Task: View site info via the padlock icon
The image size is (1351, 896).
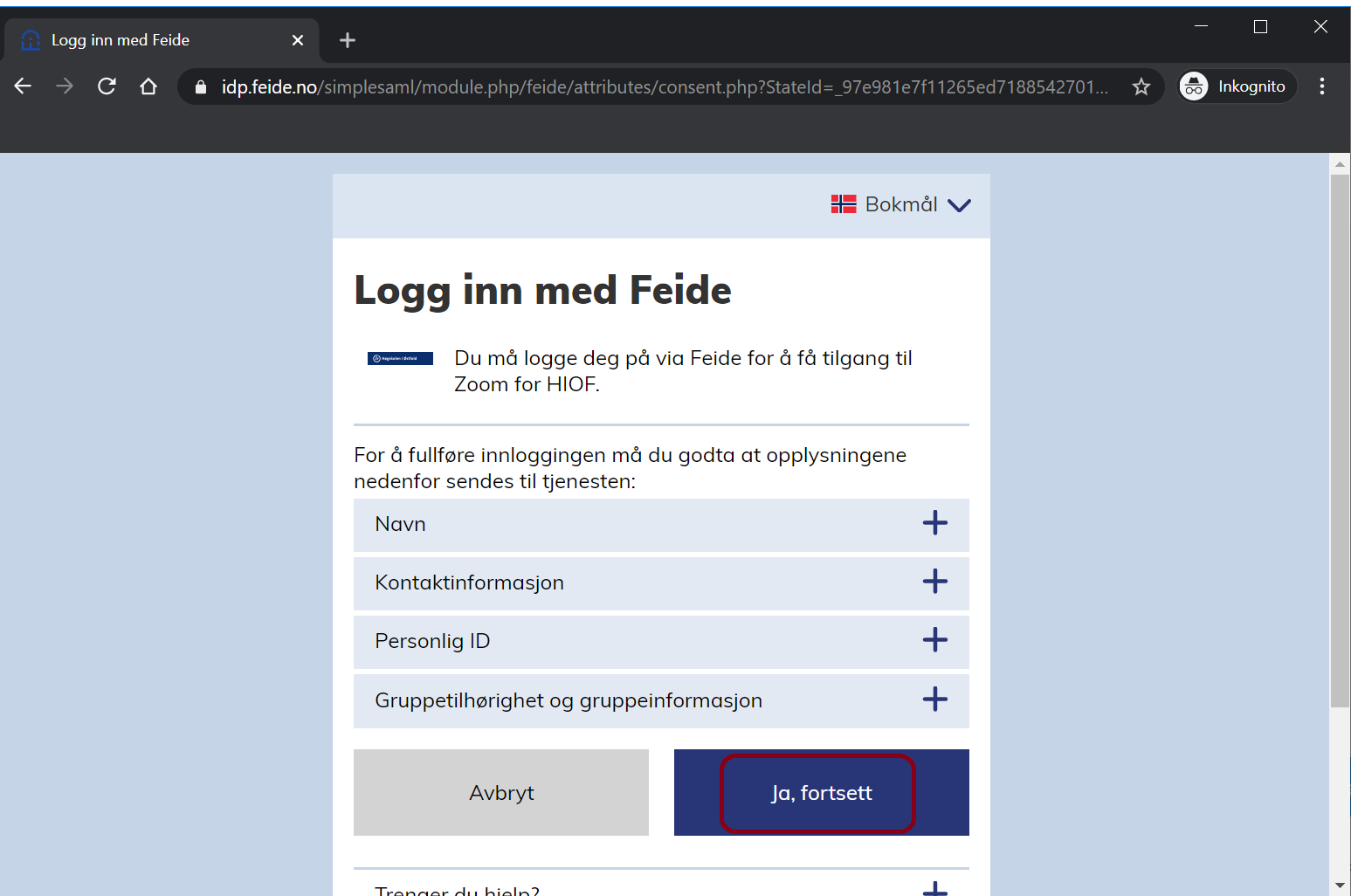Action: 201,86
